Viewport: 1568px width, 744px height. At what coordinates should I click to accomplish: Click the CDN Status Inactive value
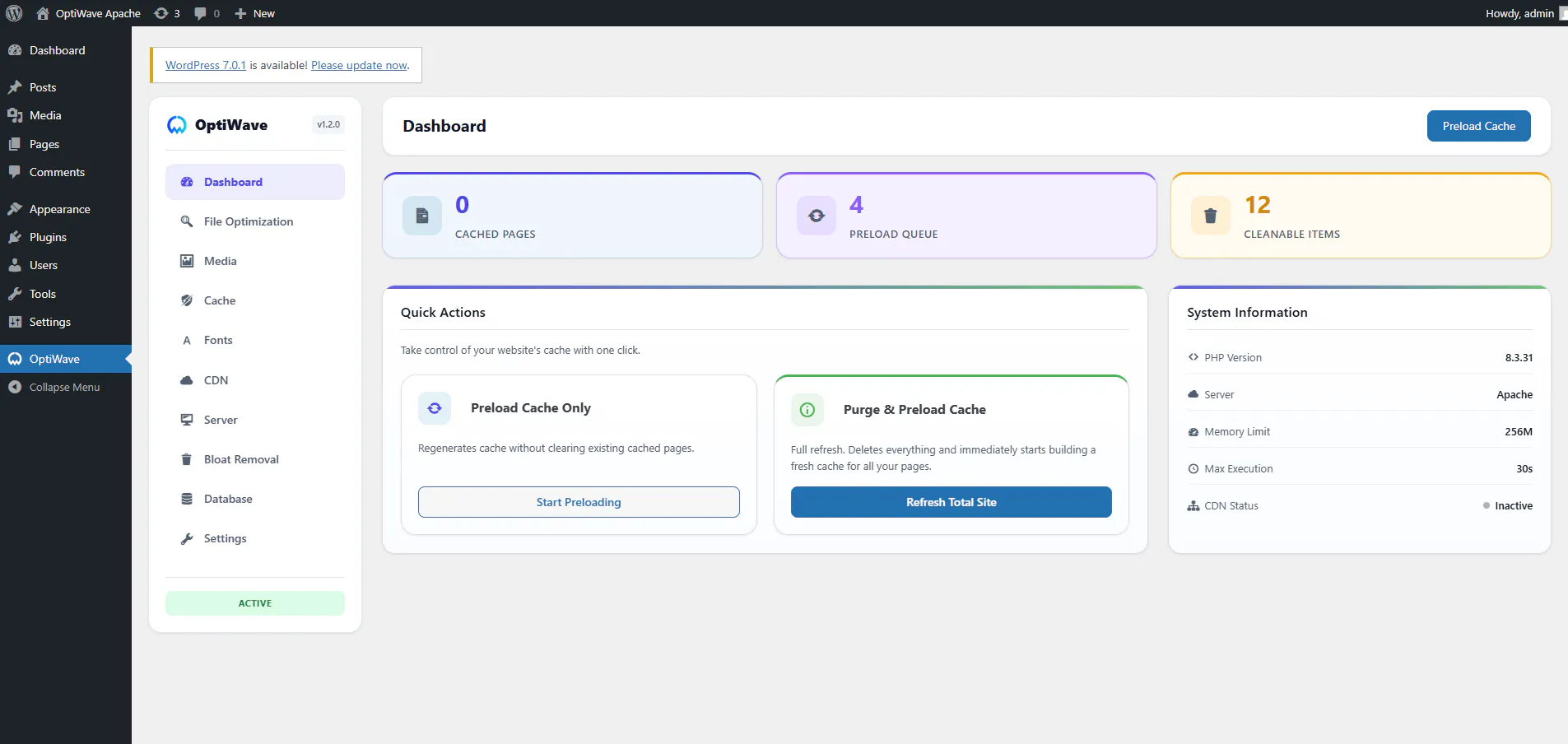coord(1508,505)
